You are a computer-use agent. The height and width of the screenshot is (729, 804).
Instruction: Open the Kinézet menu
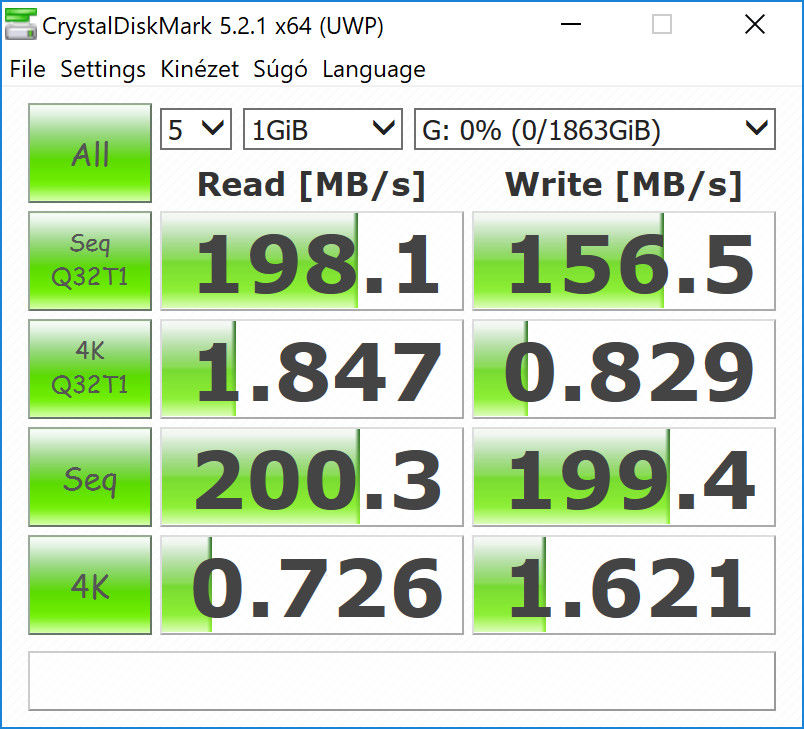tap(199, 69)
